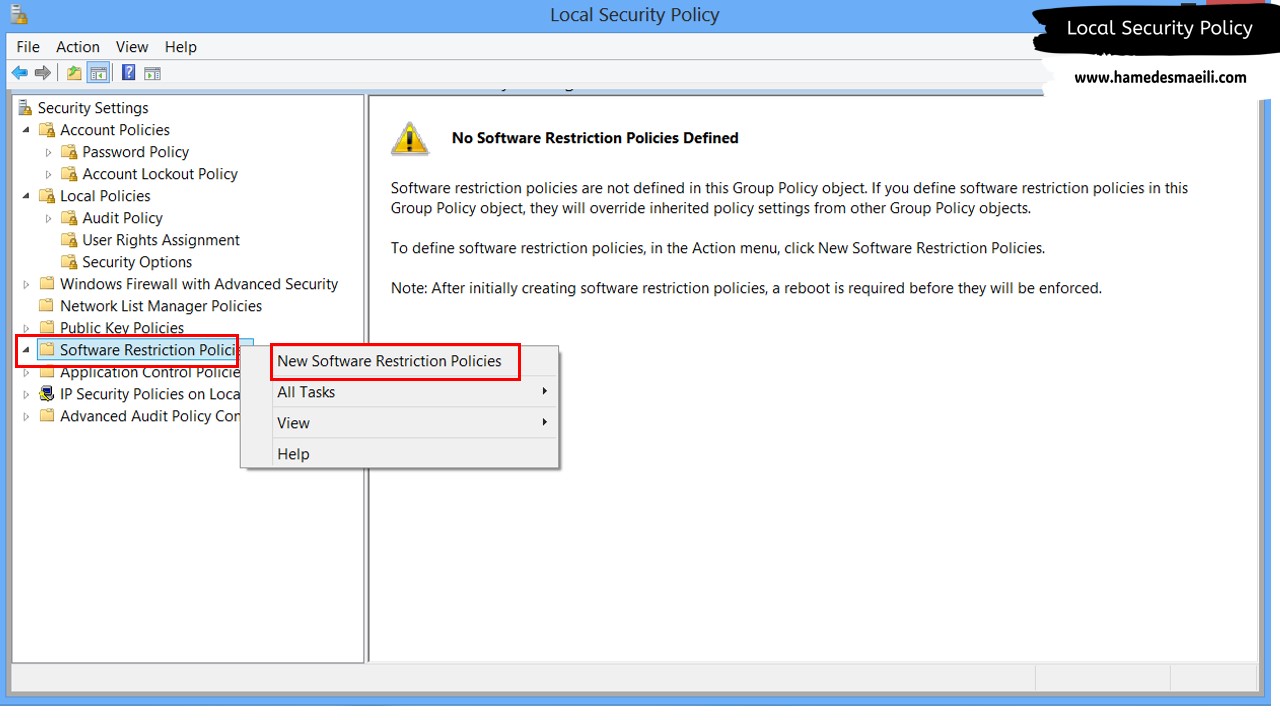This screenshot has height=720, width=1280.
Task: Select Network List Manager Policies label
Action: point(161,306)
